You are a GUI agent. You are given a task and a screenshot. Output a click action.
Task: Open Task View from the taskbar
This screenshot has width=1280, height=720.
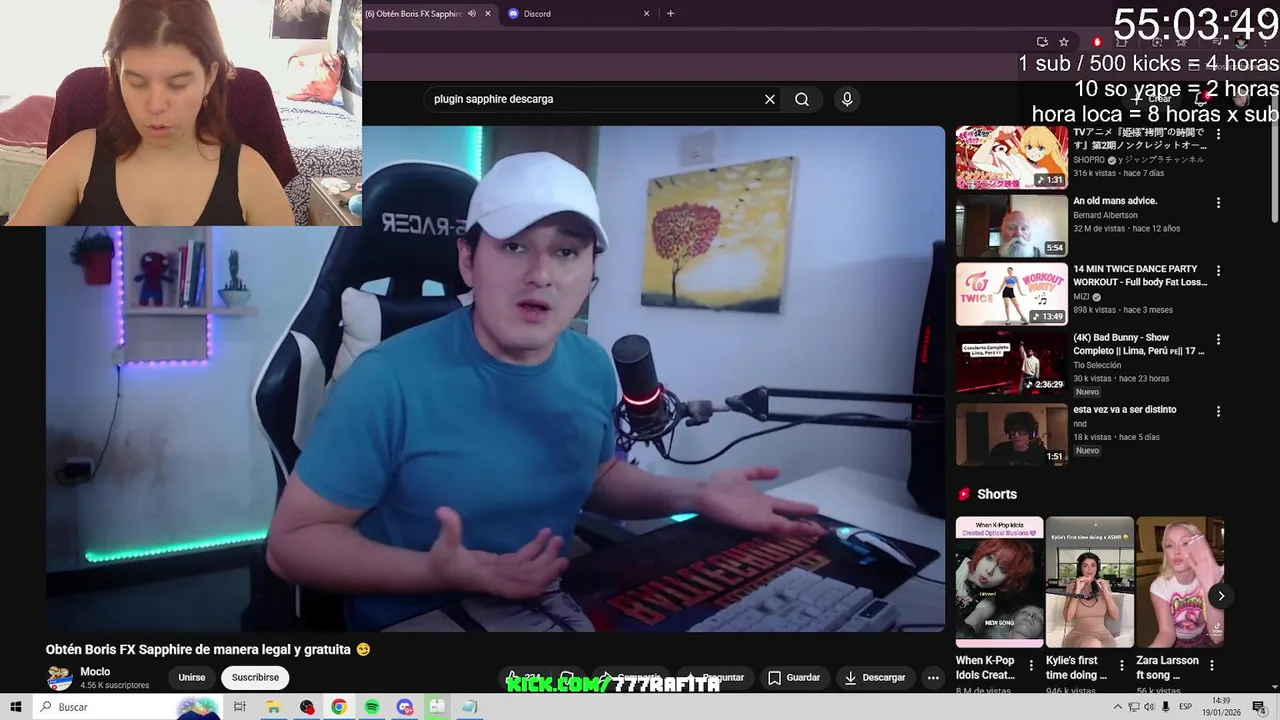240,707
